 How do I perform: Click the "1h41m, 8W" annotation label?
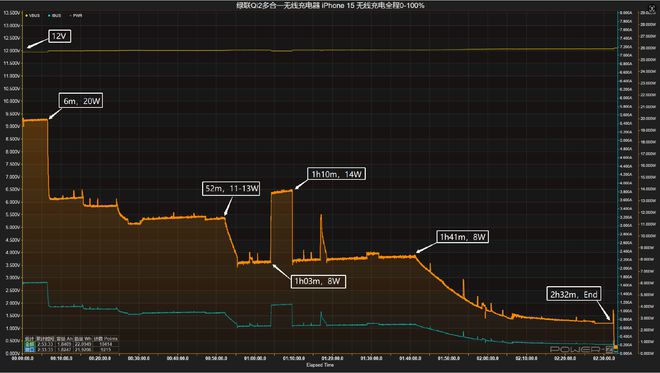tap(463, 237)
